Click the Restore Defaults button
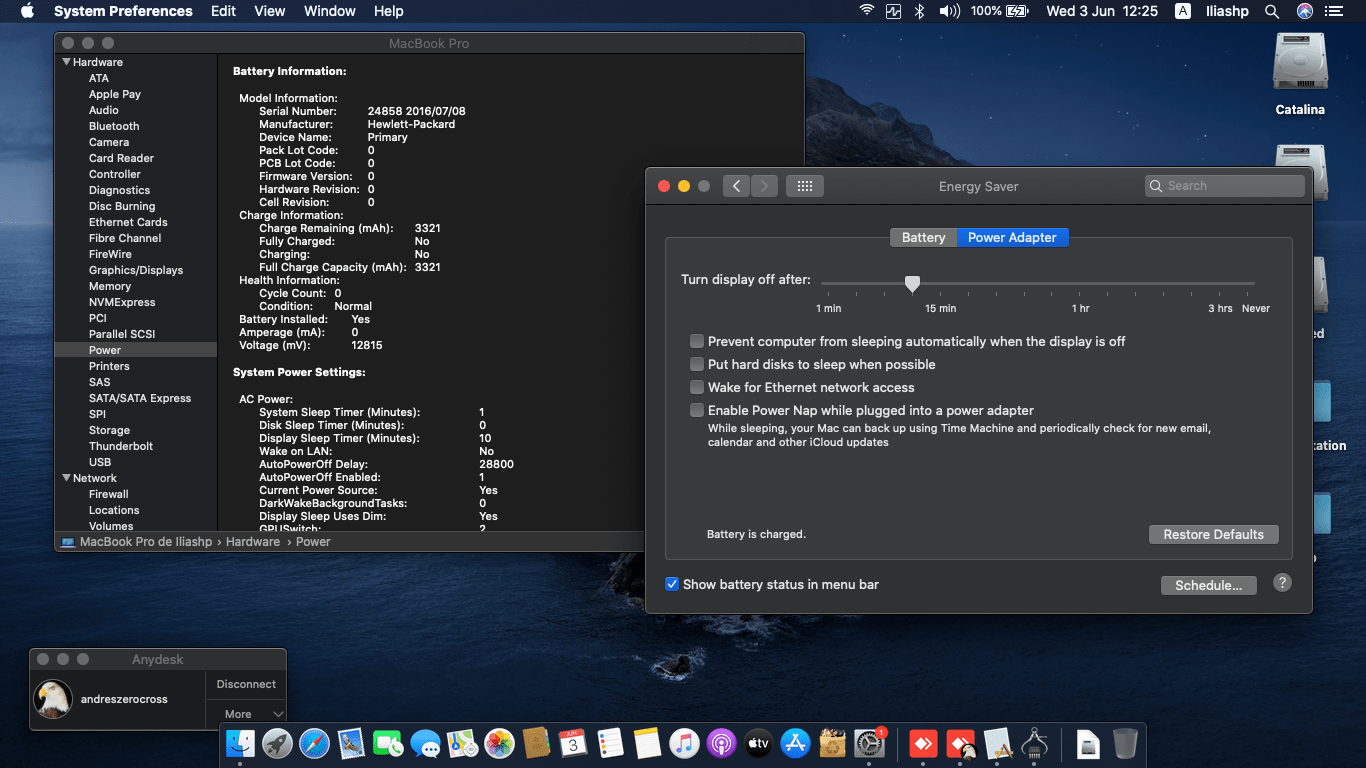This screenshot has width=1366, height=768. click(1213, 534)
